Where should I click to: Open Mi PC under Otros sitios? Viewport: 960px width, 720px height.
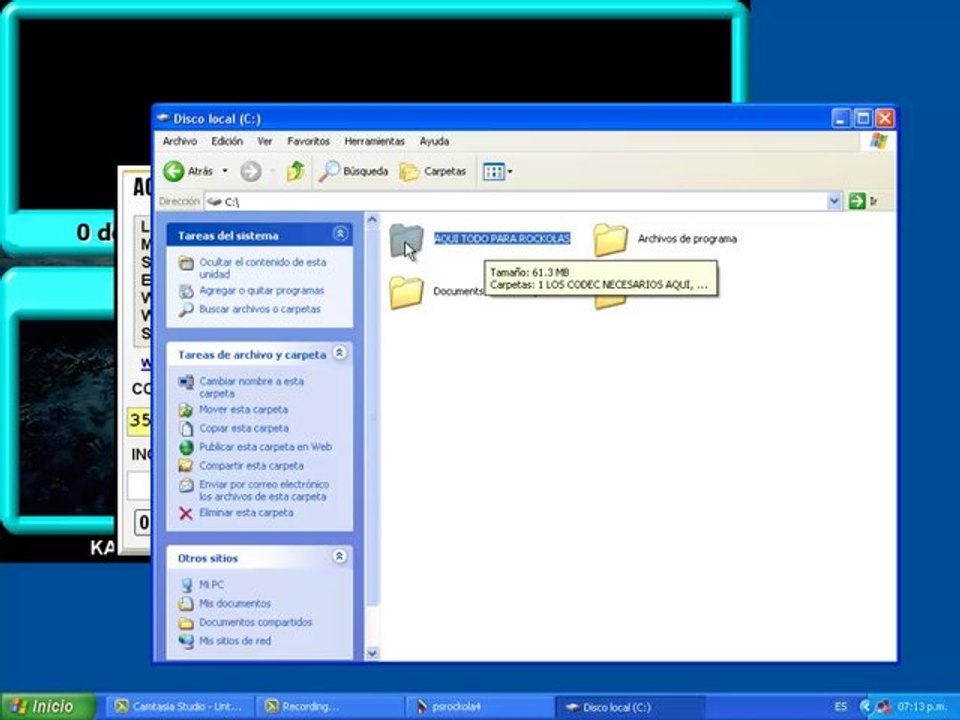click(211, 585)
